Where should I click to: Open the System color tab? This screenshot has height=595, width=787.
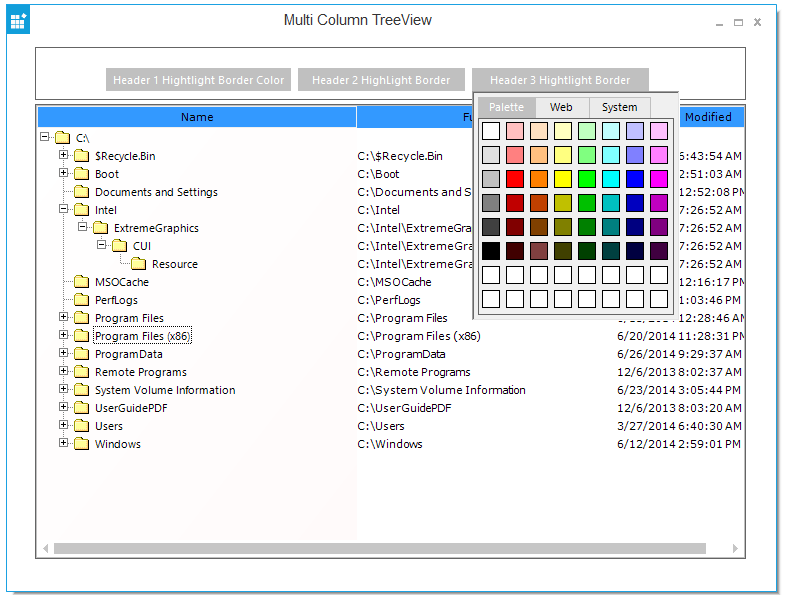(x=619, y=107)
